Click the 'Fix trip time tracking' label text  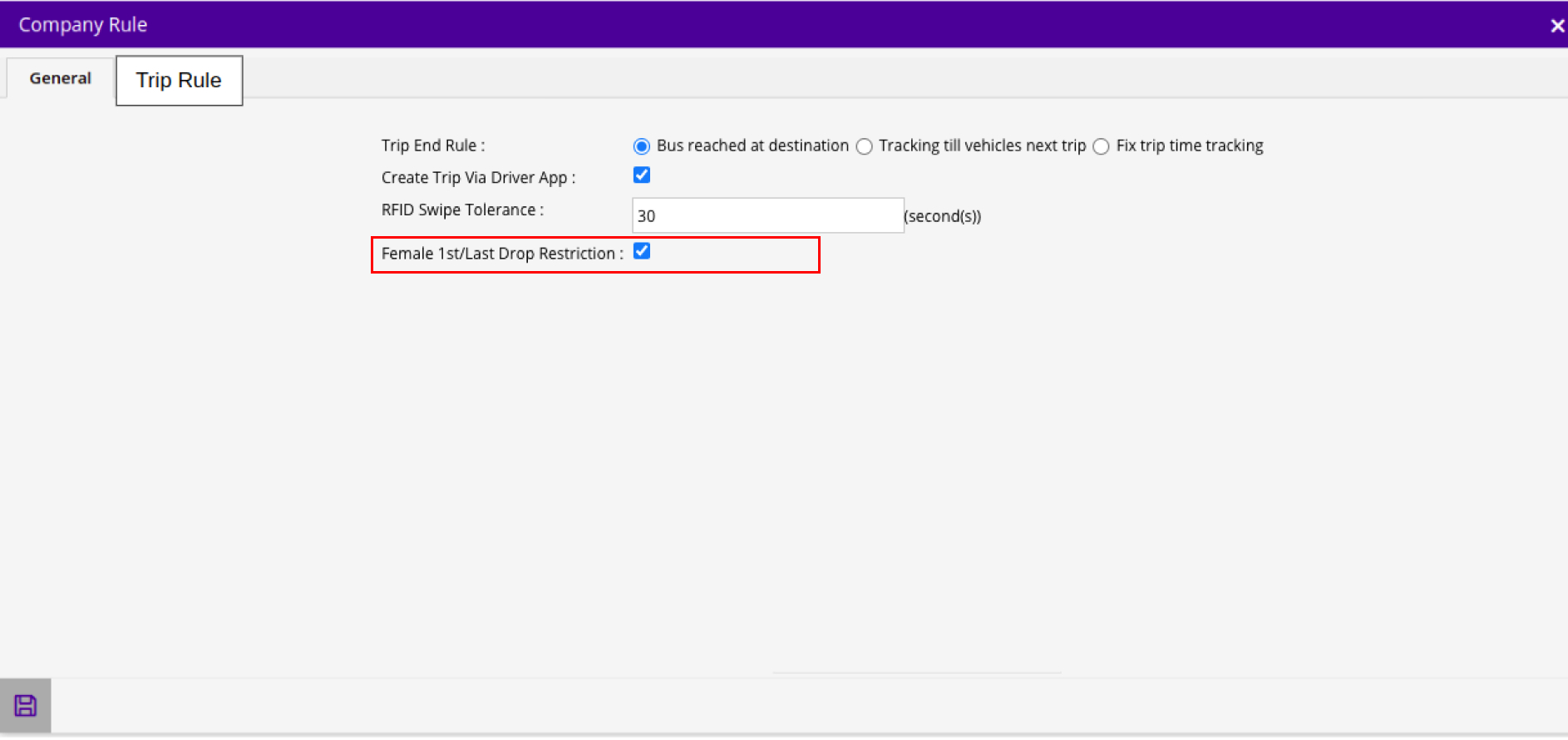1189,146
